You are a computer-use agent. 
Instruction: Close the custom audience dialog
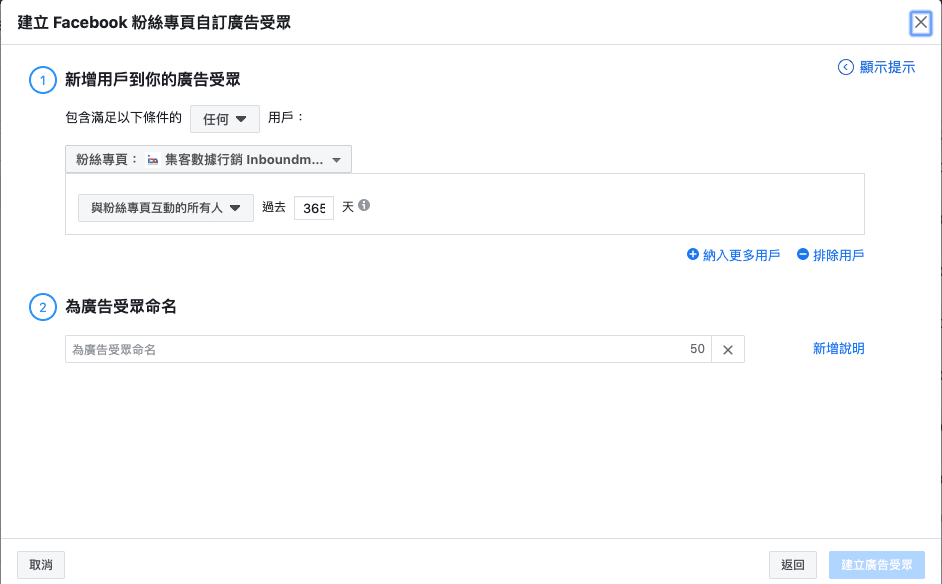click(920, 23)
